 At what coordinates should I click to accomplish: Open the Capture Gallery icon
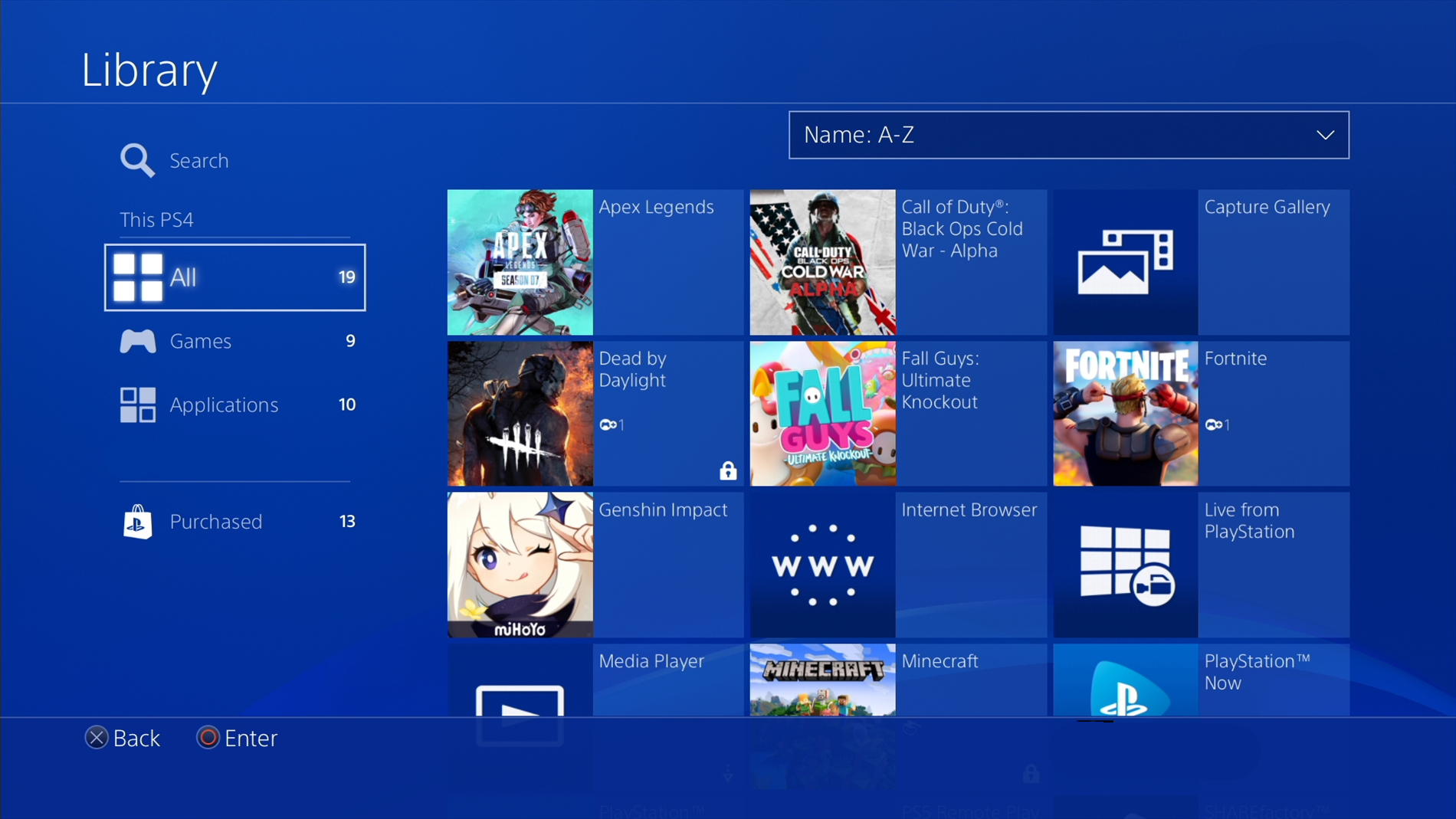(x=1125, y=262)
